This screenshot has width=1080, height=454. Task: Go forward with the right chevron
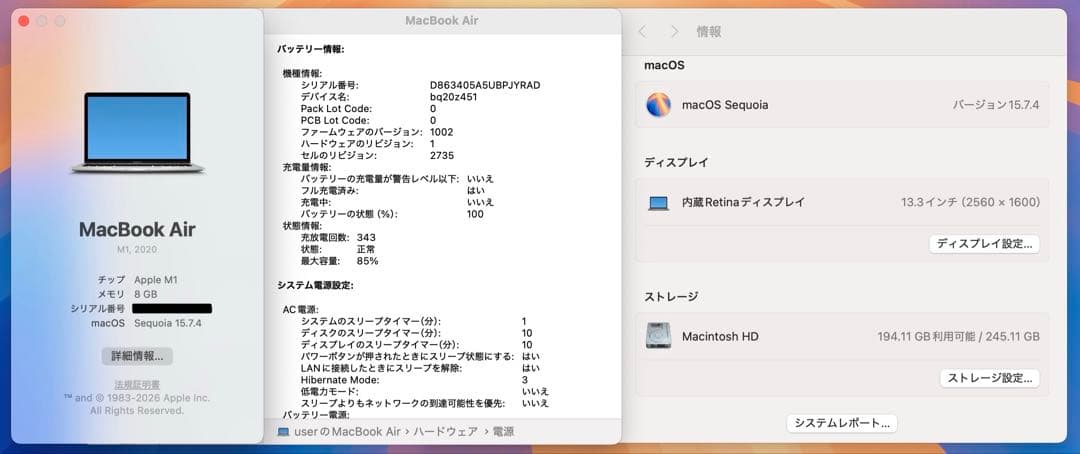[x=674, y=32]
